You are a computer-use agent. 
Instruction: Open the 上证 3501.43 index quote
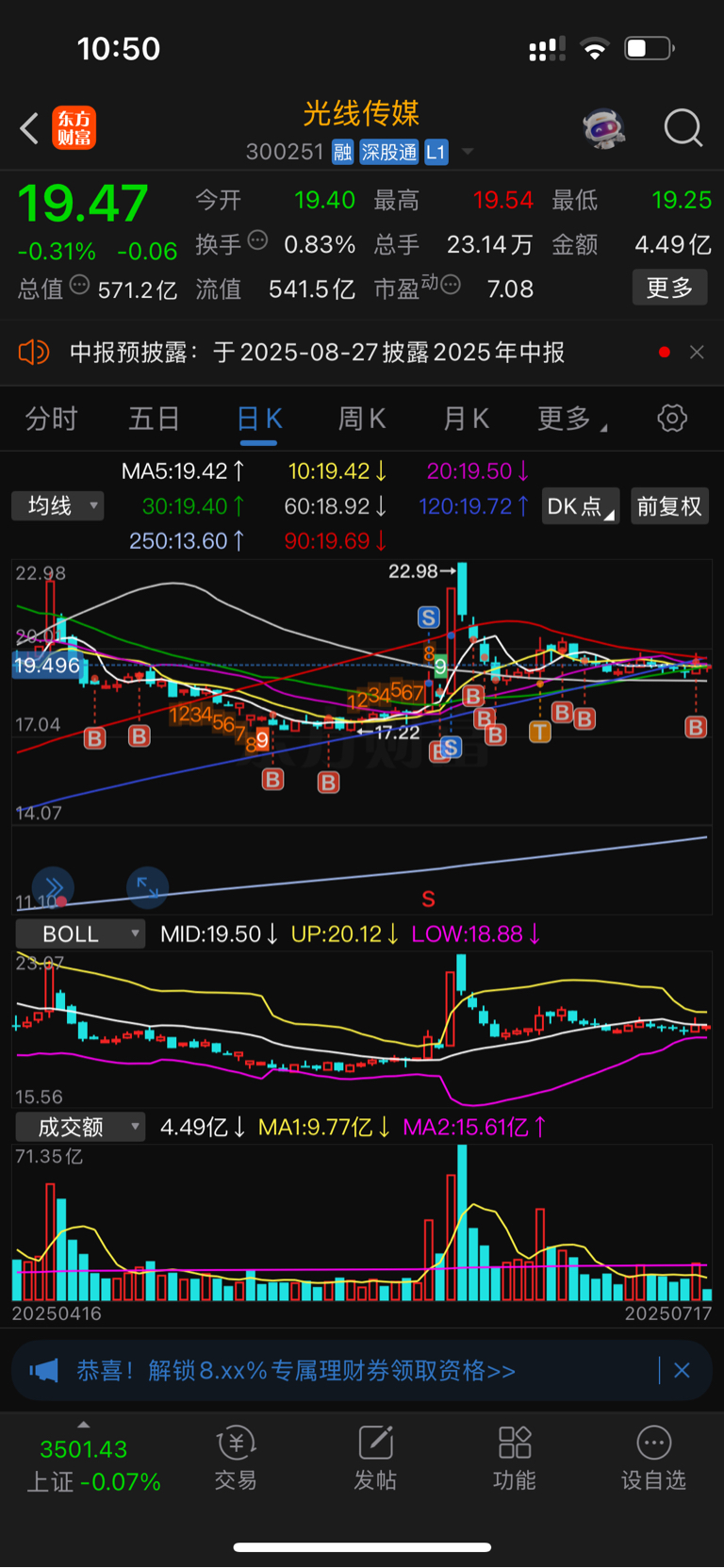pyautogui.click(x=93, y=1465)
